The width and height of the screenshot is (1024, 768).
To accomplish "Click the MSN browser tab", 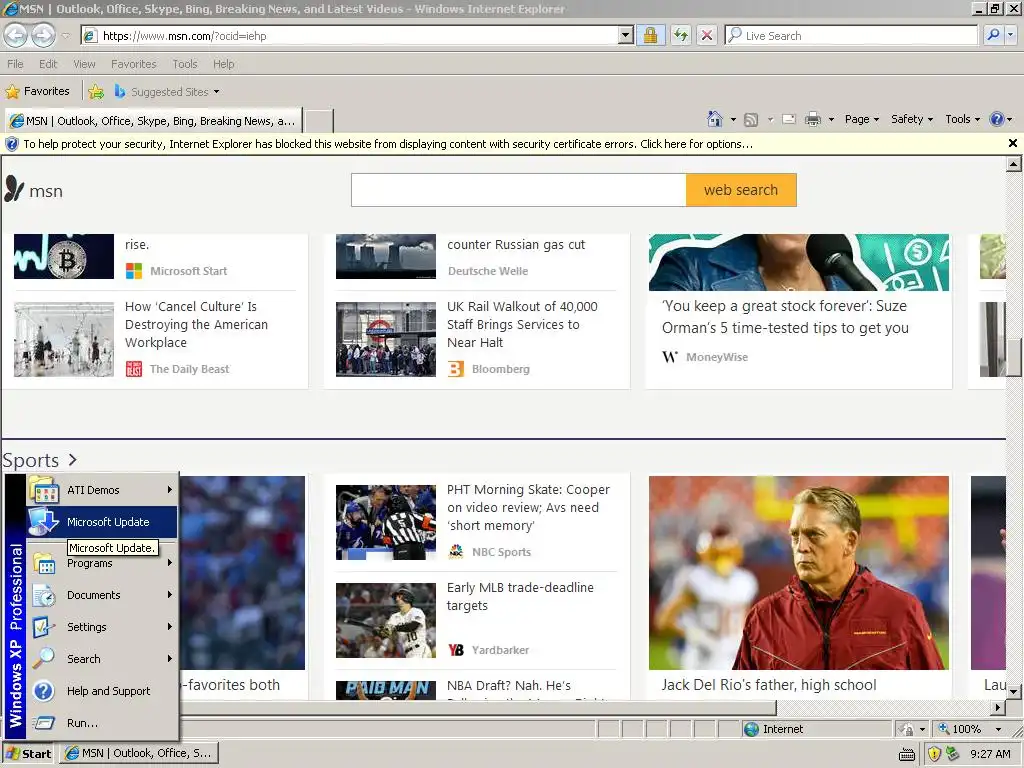I will [153, 121].
